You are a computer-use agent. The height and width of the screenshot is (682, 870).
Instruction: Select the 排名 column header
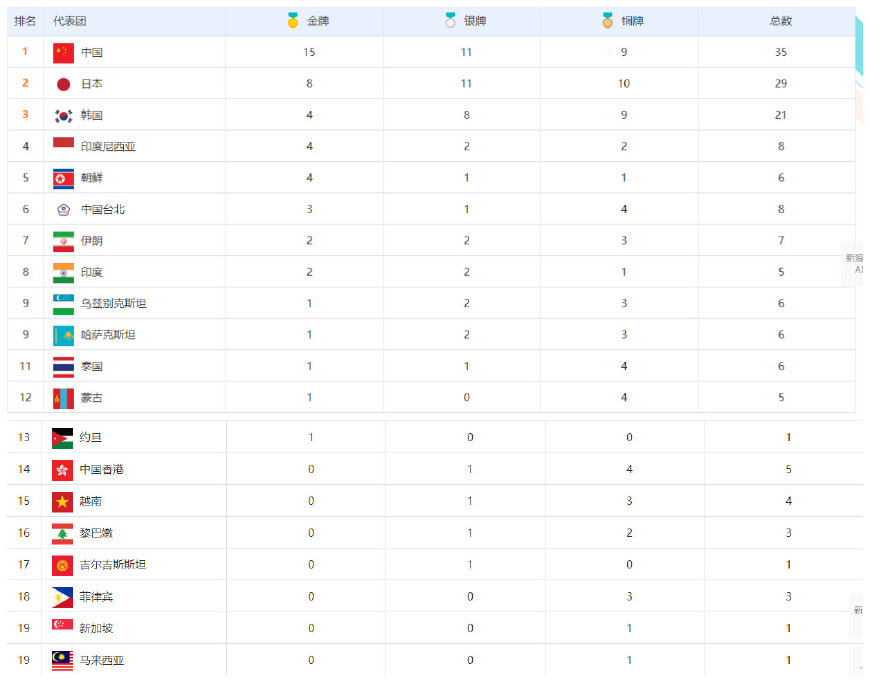[x=25, y=21]
